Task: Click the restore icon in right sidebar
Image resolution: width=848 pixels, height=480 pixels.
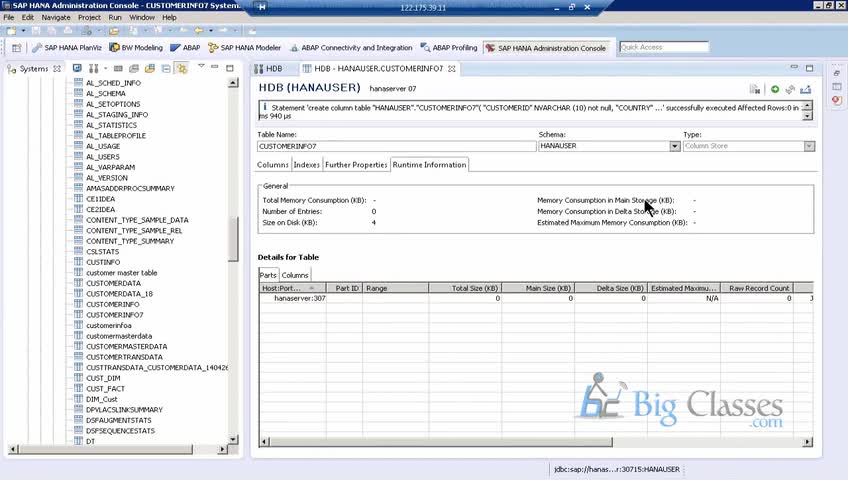Action: [837, 72]
